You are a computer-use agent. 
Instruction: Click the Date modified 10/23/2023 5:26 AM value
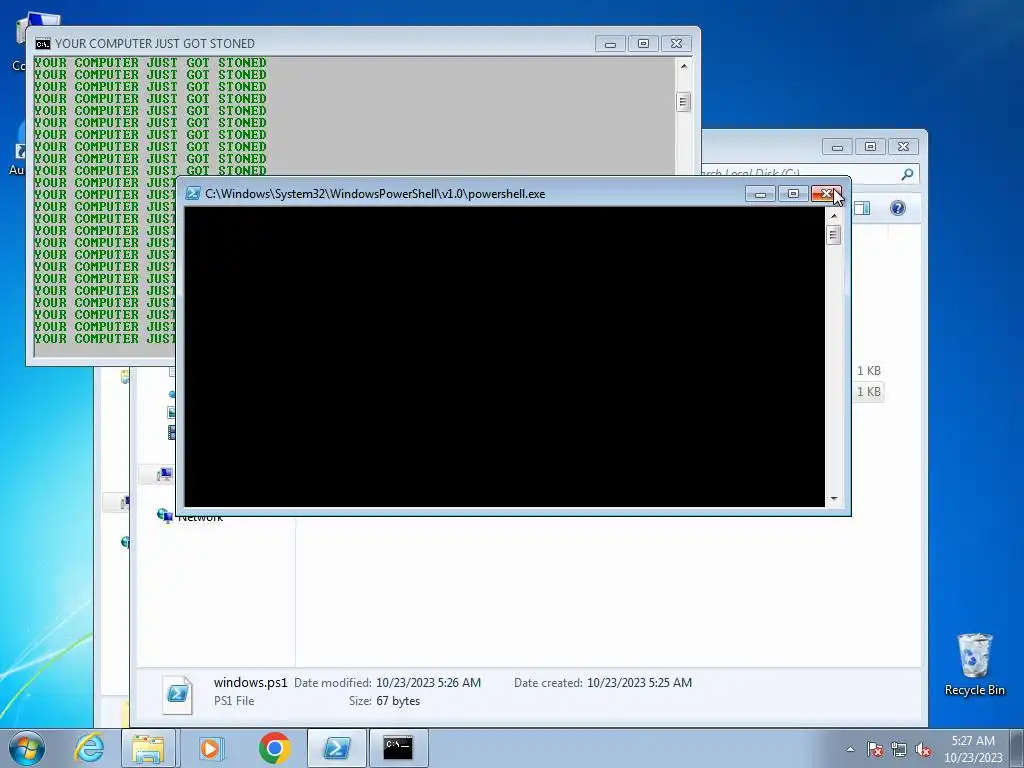(428, 682)
